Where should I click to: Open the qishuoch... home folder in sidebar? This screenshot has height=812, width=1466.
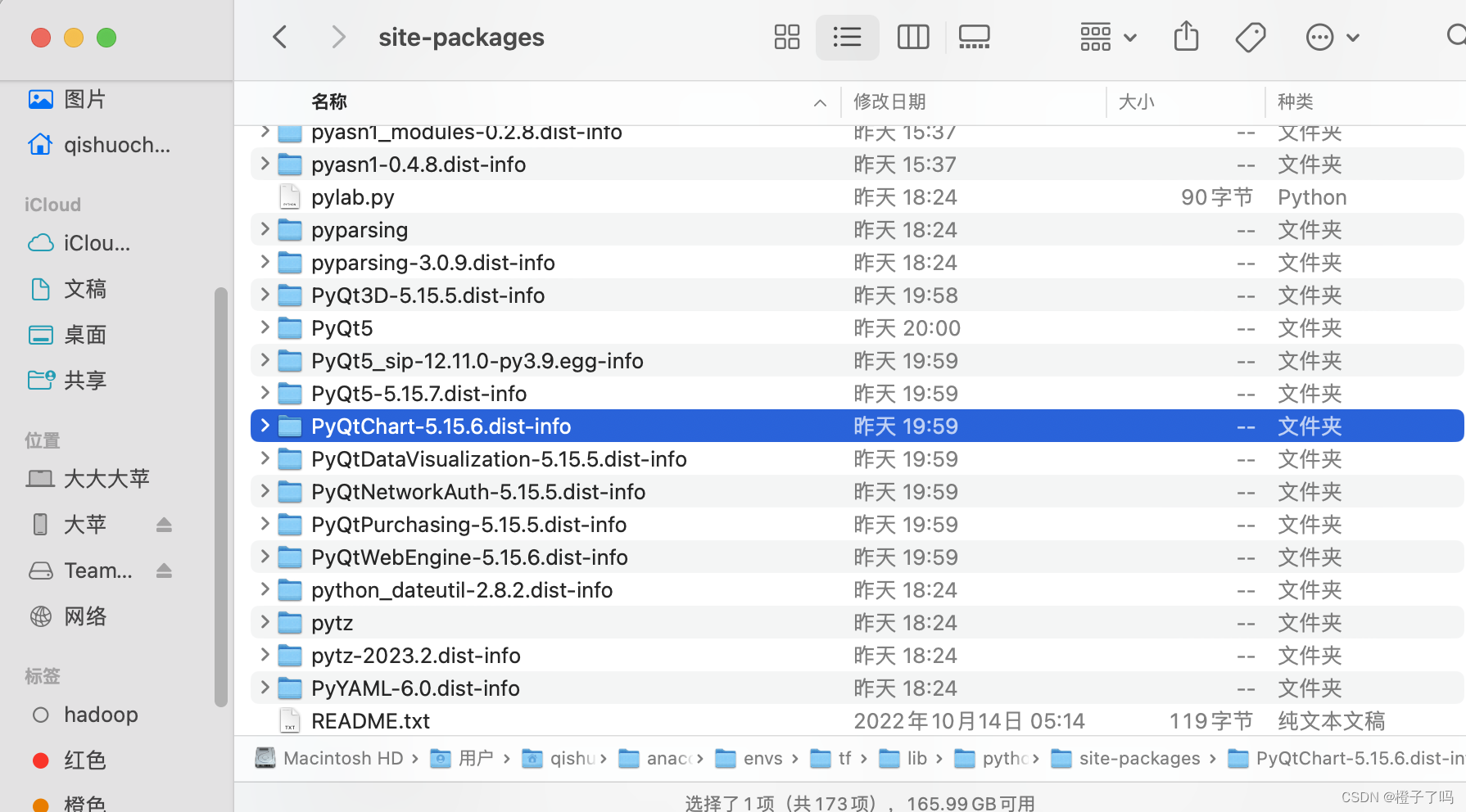(99, 145)
